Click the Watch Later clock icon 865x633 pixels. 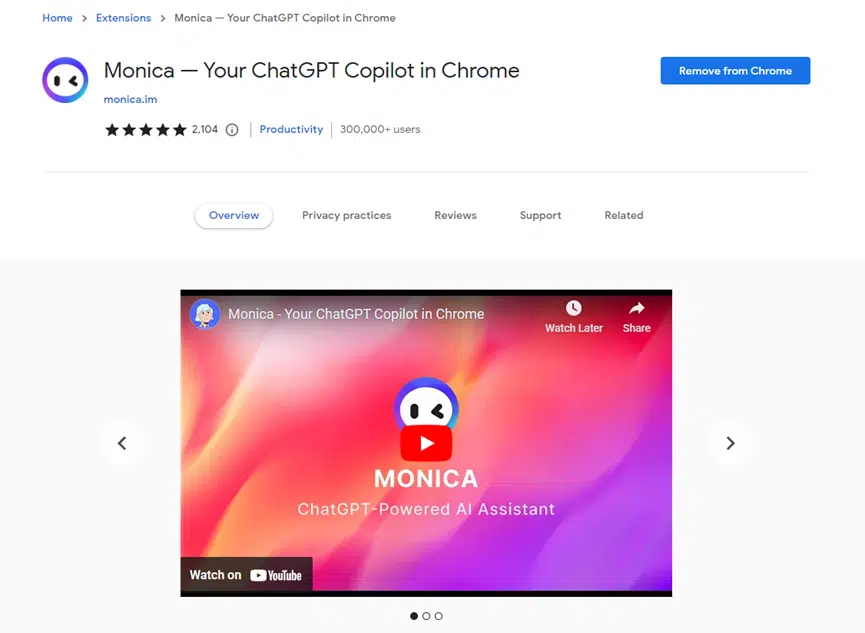click(574, 308)
